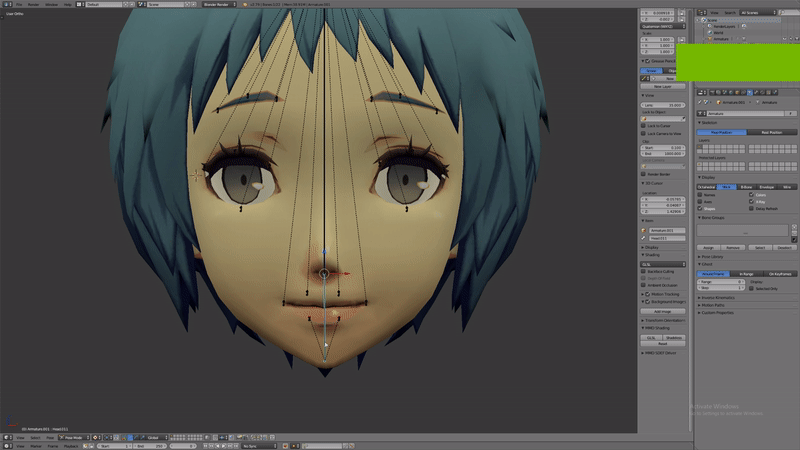Viewport: 800px width, 450px height.
Task: Click Add Image button
Action: 663,311
